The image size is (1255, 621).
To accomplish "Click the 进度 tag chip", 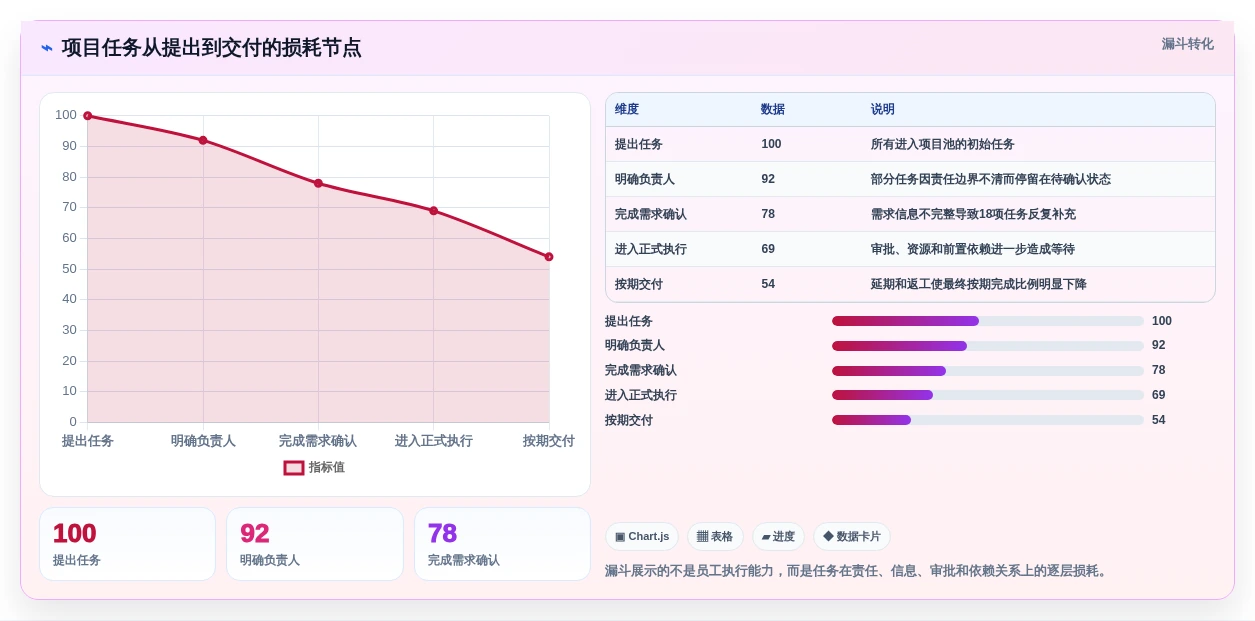I will 778,537.
